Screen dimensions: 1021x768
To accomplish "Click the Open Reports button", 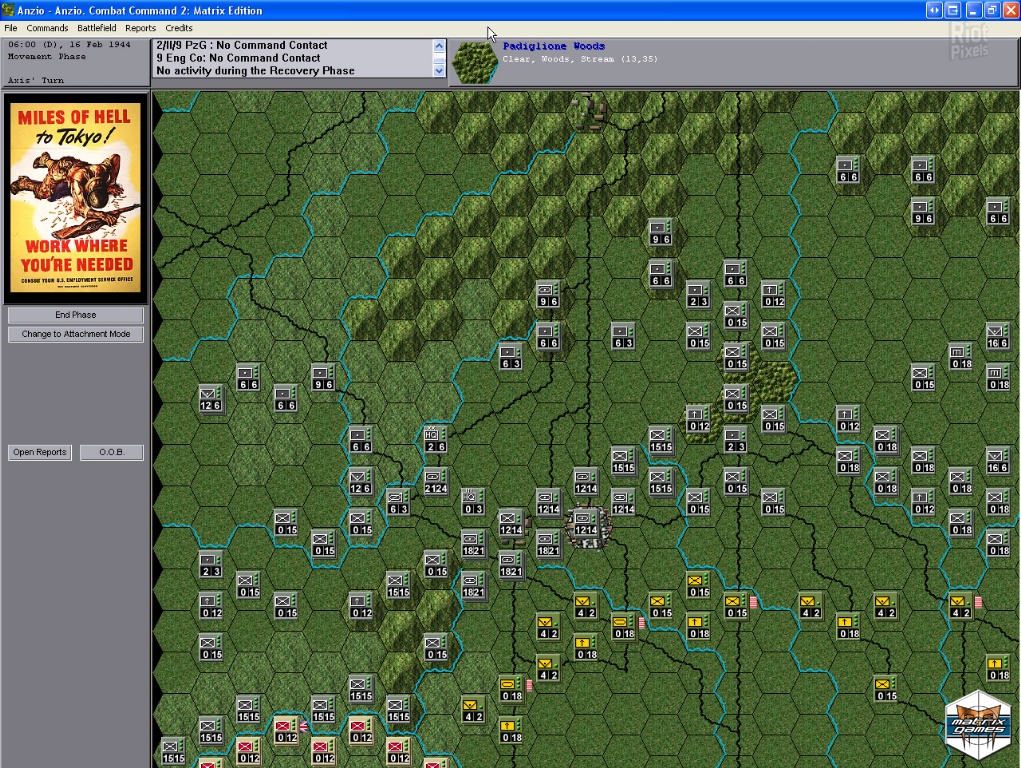I will point(40,452).
